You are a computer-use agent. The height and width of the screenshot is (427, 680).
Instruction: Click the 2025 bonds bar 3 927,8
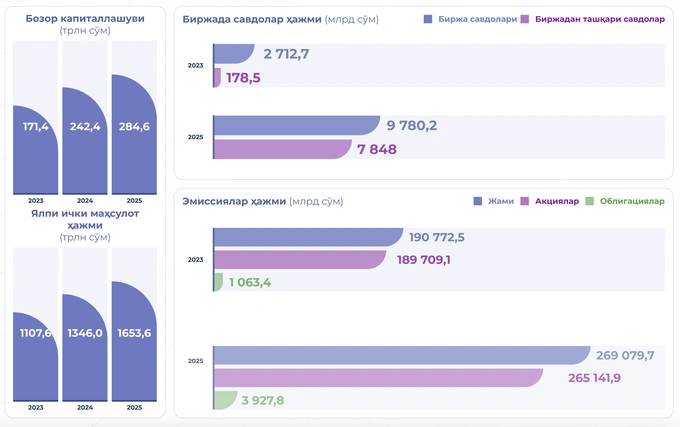pos(225,400)
